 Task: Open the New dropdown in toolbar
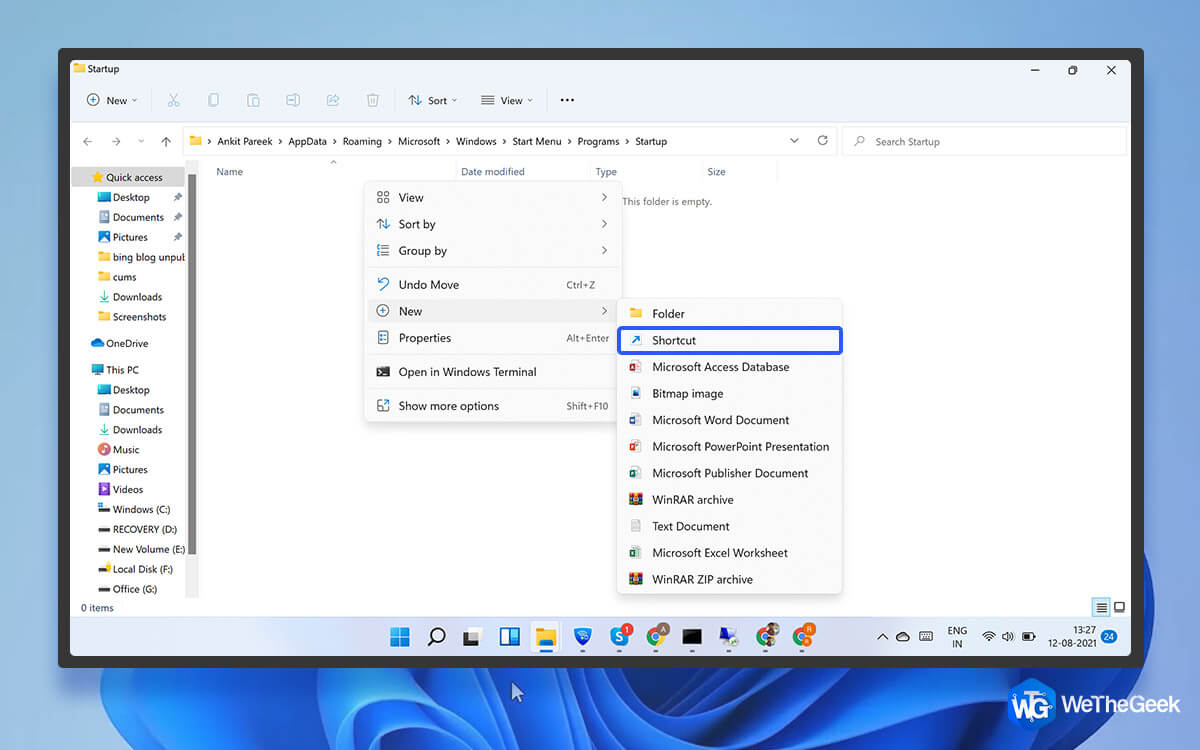coord(112,100)
